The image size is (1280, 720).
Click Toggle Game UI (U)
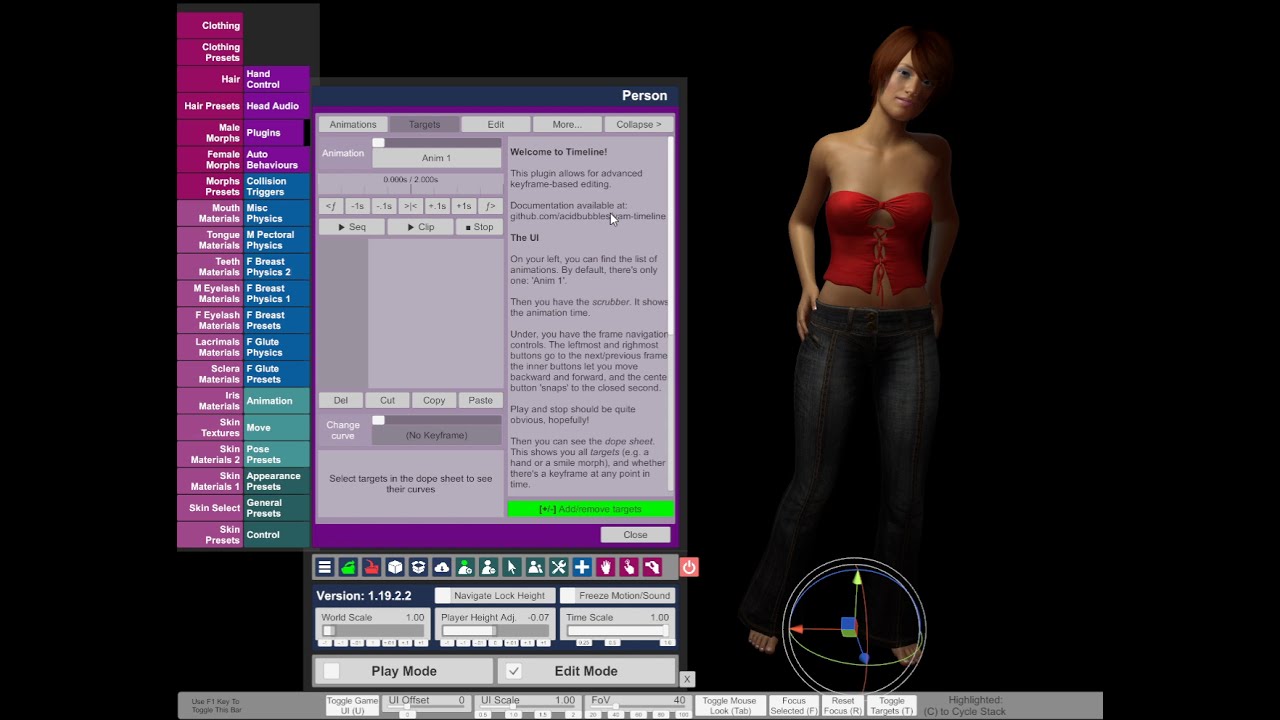pyautogui.click(x=352, y=705)
